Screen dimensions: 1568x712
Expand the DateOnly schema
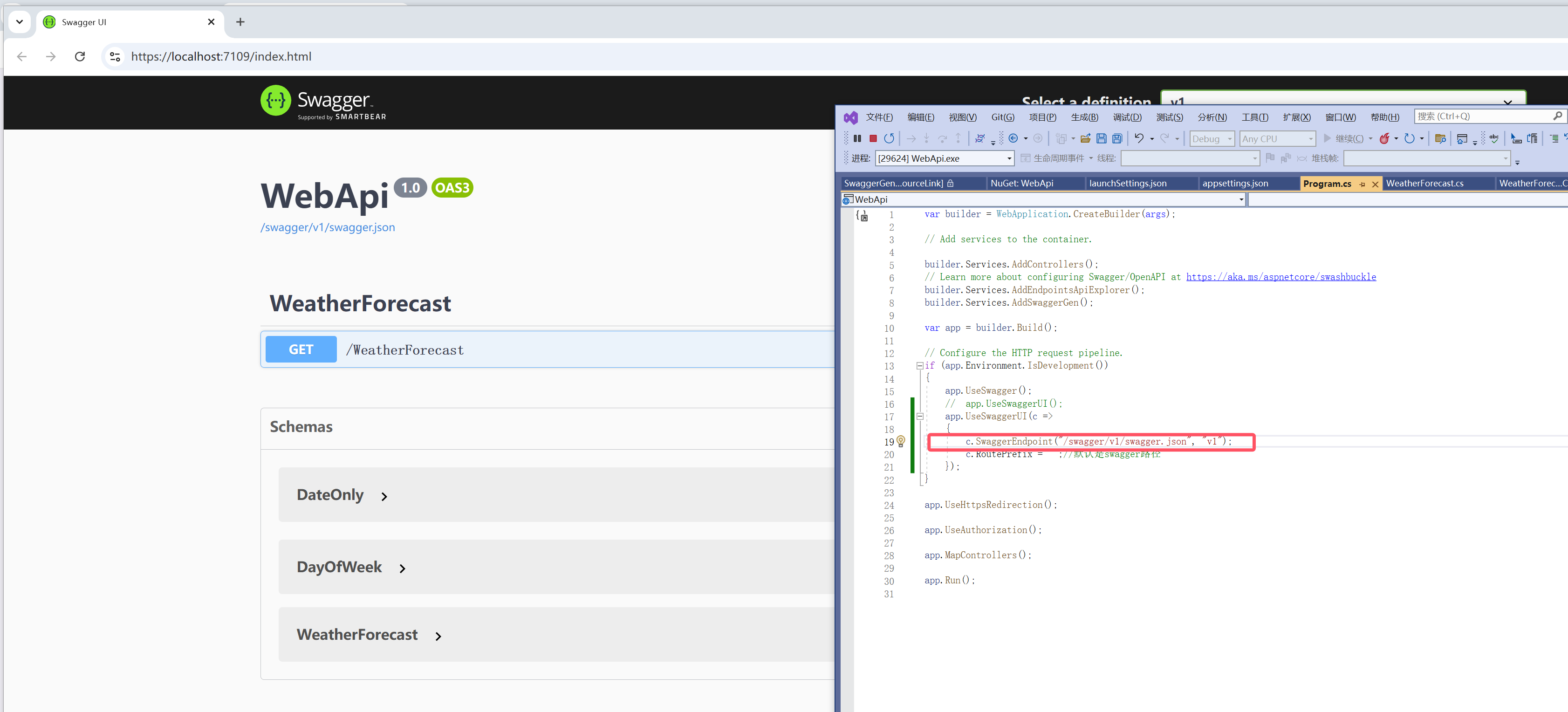(x=384, y=497)
